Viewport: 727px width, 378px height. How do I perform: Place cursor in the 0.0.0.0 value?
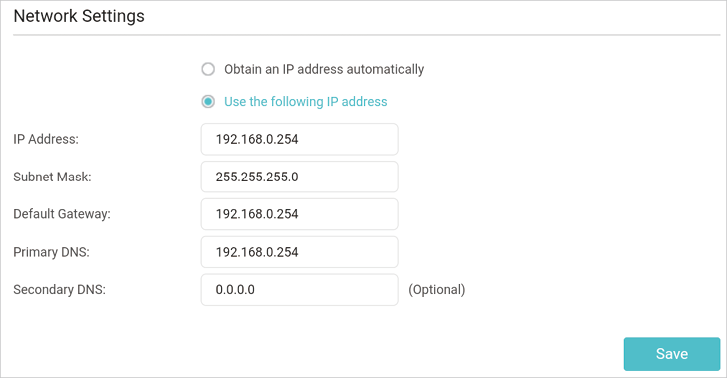click(x=235, y=289)
